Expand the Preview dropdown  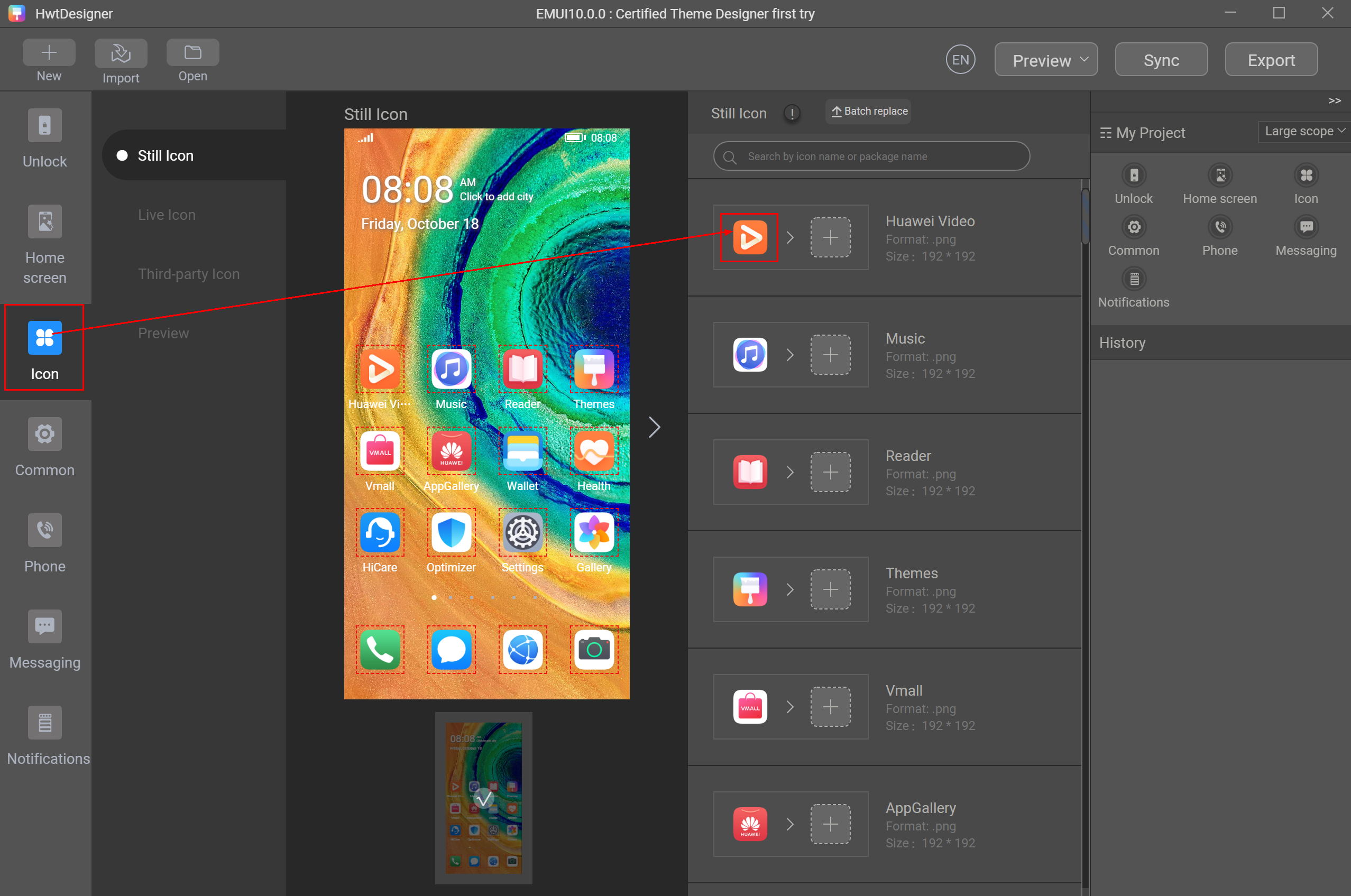1045,59
